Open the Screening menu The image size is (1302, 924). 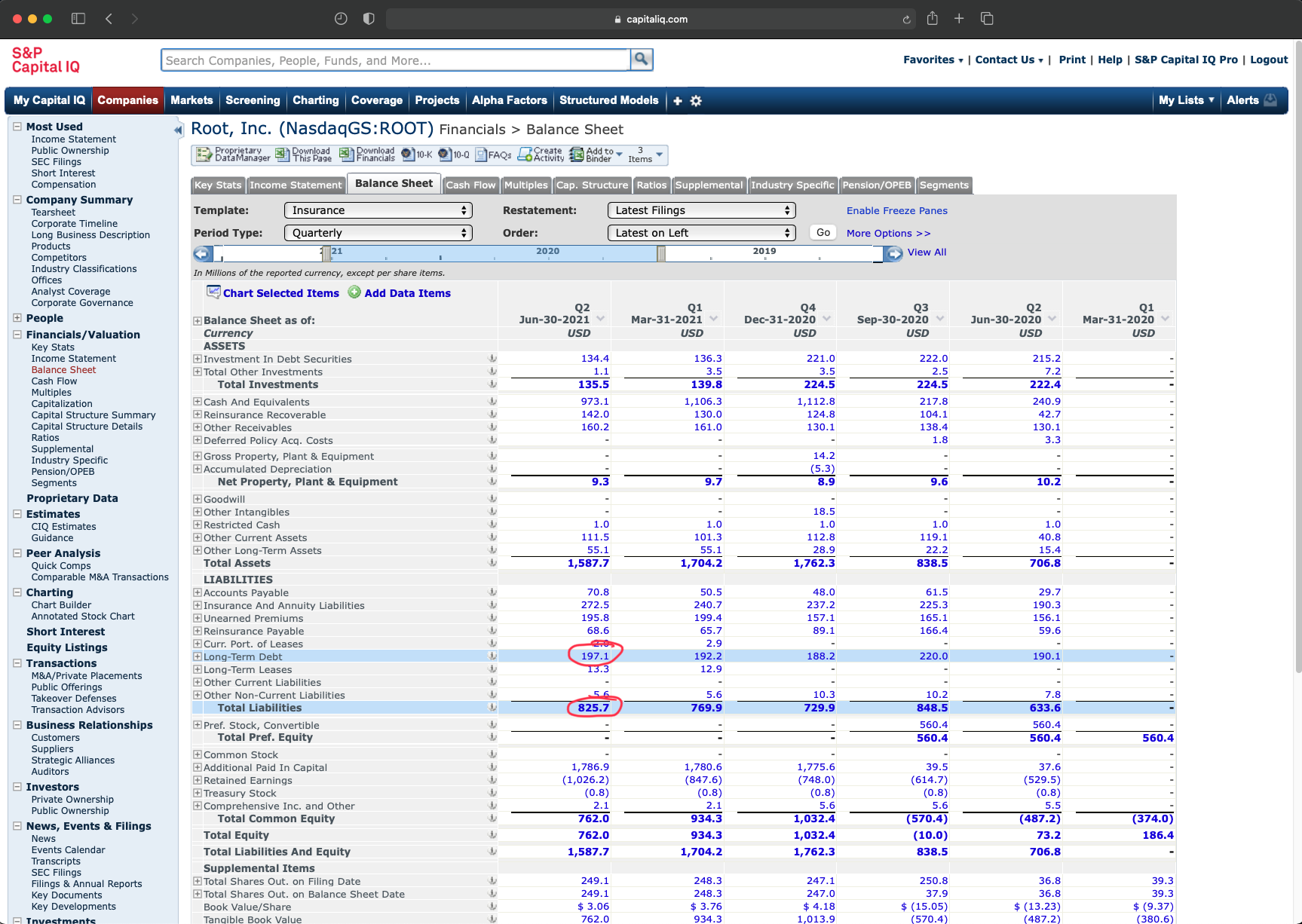(253, 100)
